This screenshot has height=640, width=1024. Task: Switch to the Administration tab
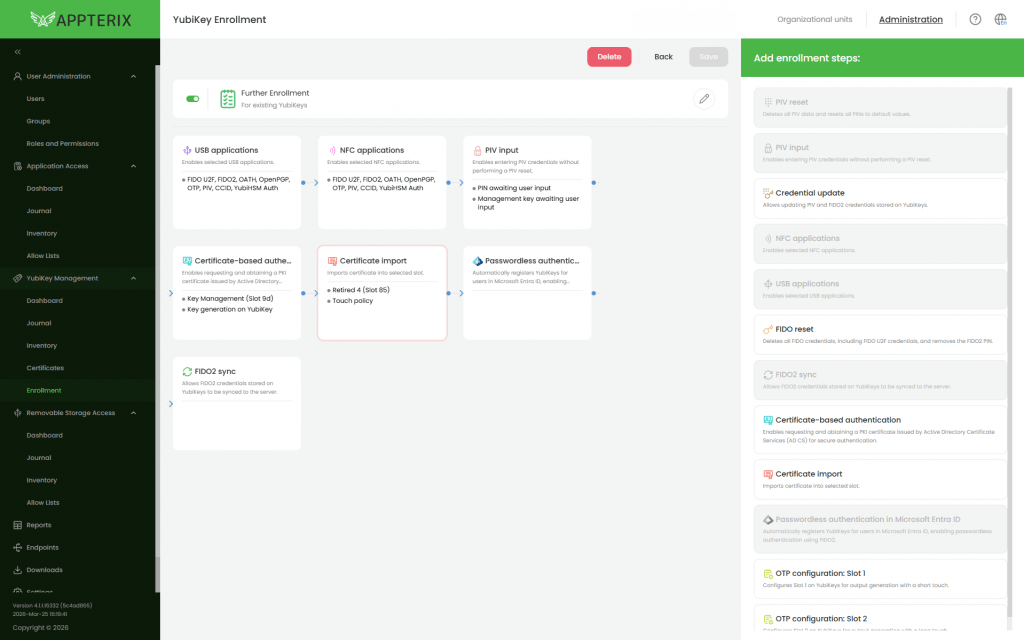[x=910, y=20]
